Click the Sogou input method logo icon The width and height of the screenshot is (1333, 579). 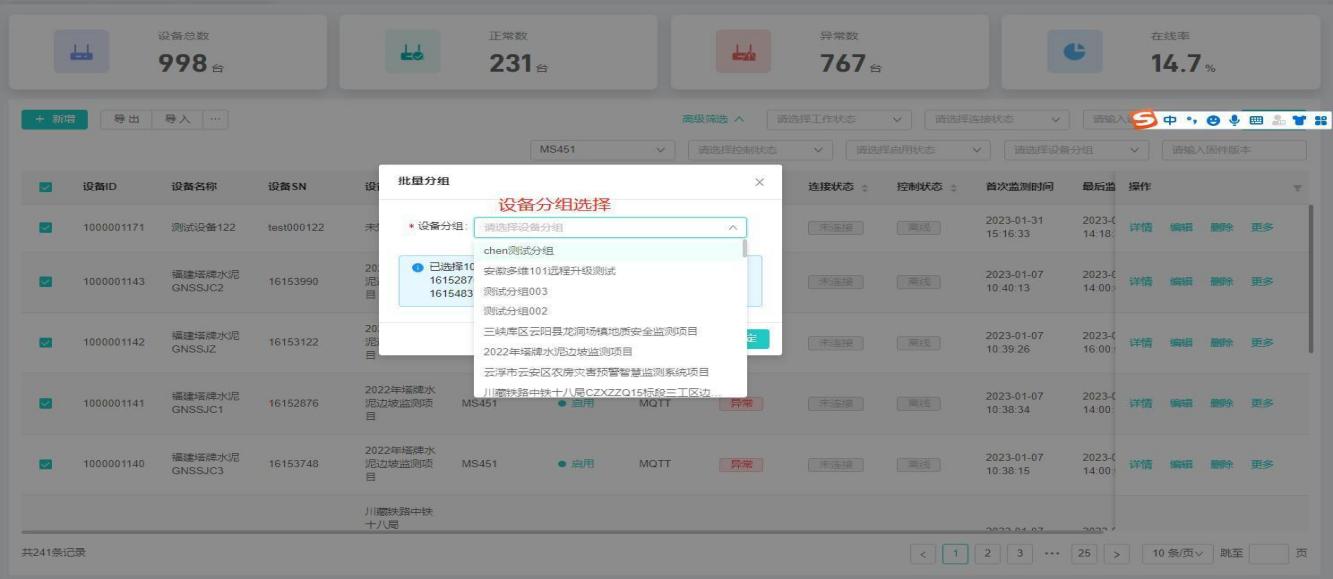1145,120
